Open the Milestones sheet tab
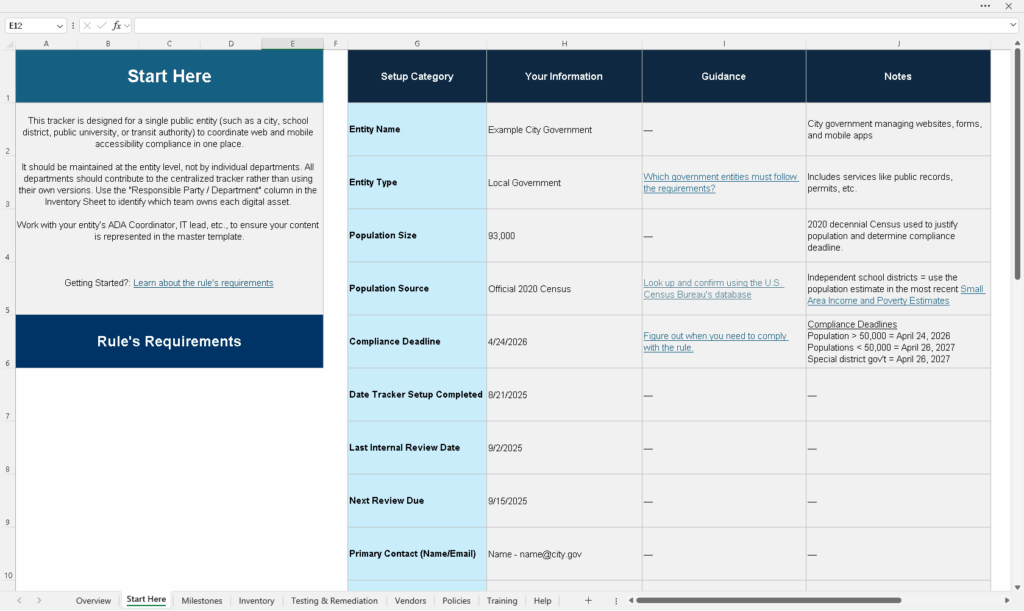Screen dimensions: 1024x611 (202, 601)
